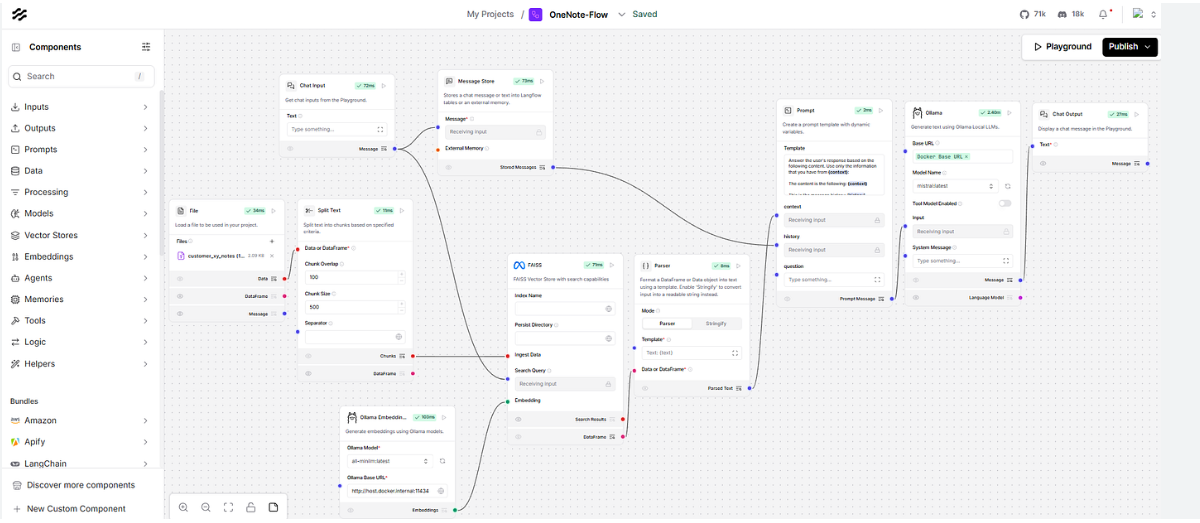This screenshot has height=523, width=1200.
Task: Run the Split Text component play icon
Action: tap(402, 211)
